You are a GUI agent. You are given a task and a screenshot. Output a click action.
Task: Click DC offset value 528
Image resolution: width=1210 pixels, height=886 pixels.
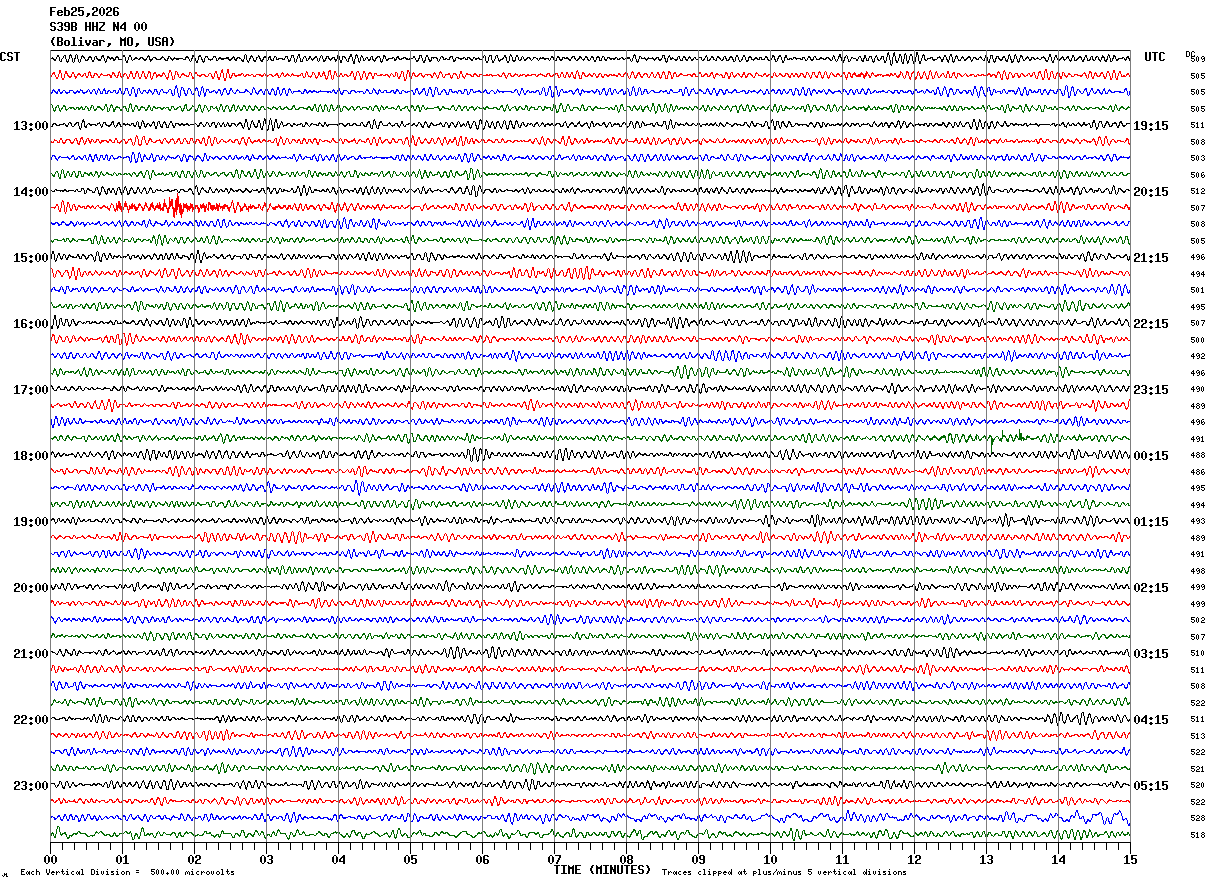tap(1197, 819)
